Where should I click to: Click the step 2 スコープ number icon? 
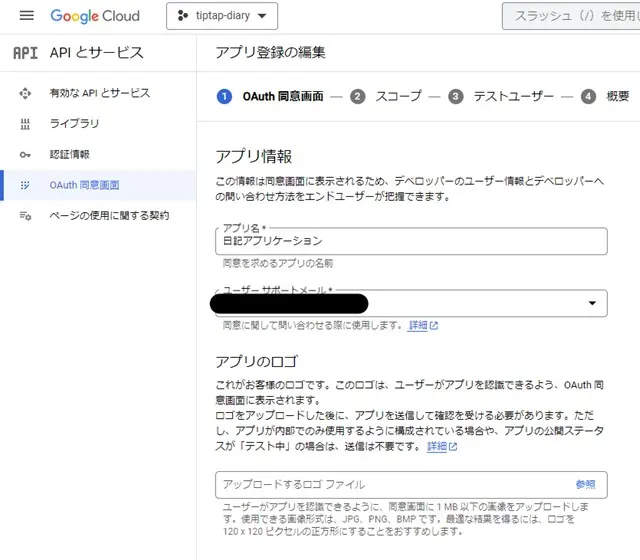pyautogui.click(x=358, y=96)
